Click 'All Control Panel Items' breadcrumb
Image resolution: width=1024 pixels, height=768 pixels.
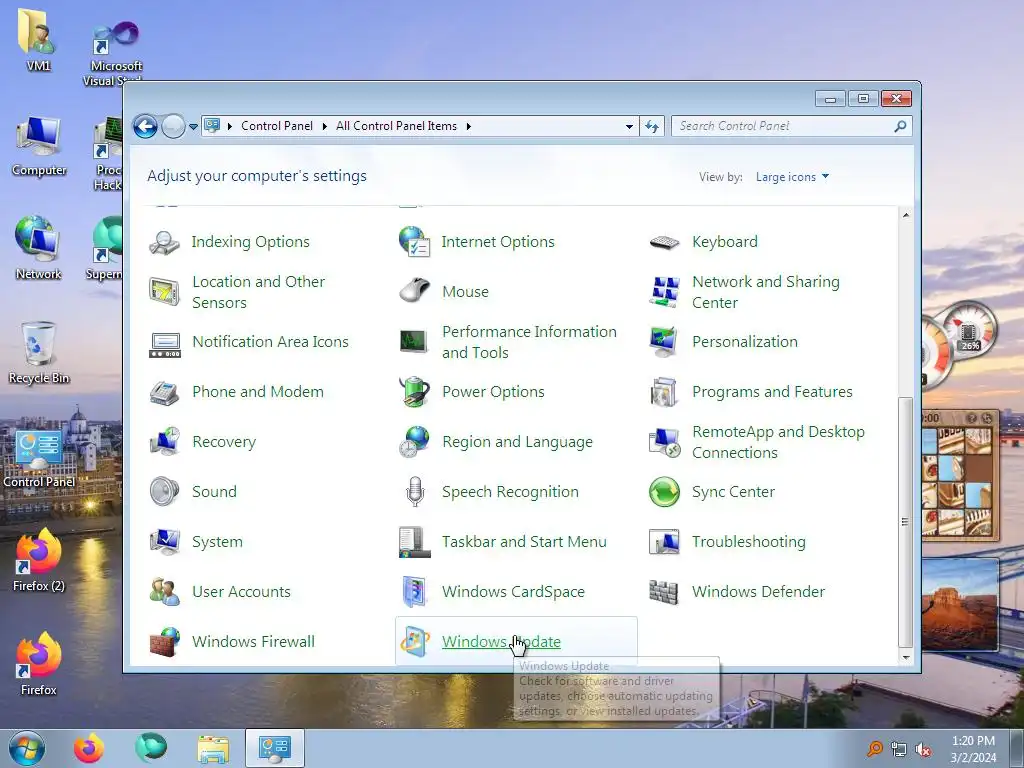pyautogui.click(x=396, y=126)
